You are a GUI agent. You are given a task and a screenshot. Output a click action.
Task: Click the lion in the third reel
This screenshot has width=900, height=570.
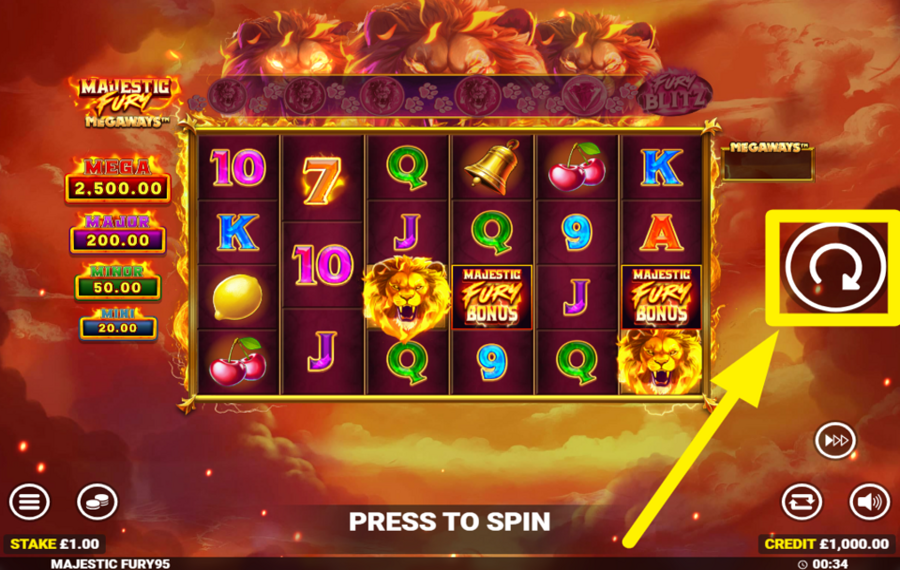point(406,297)
